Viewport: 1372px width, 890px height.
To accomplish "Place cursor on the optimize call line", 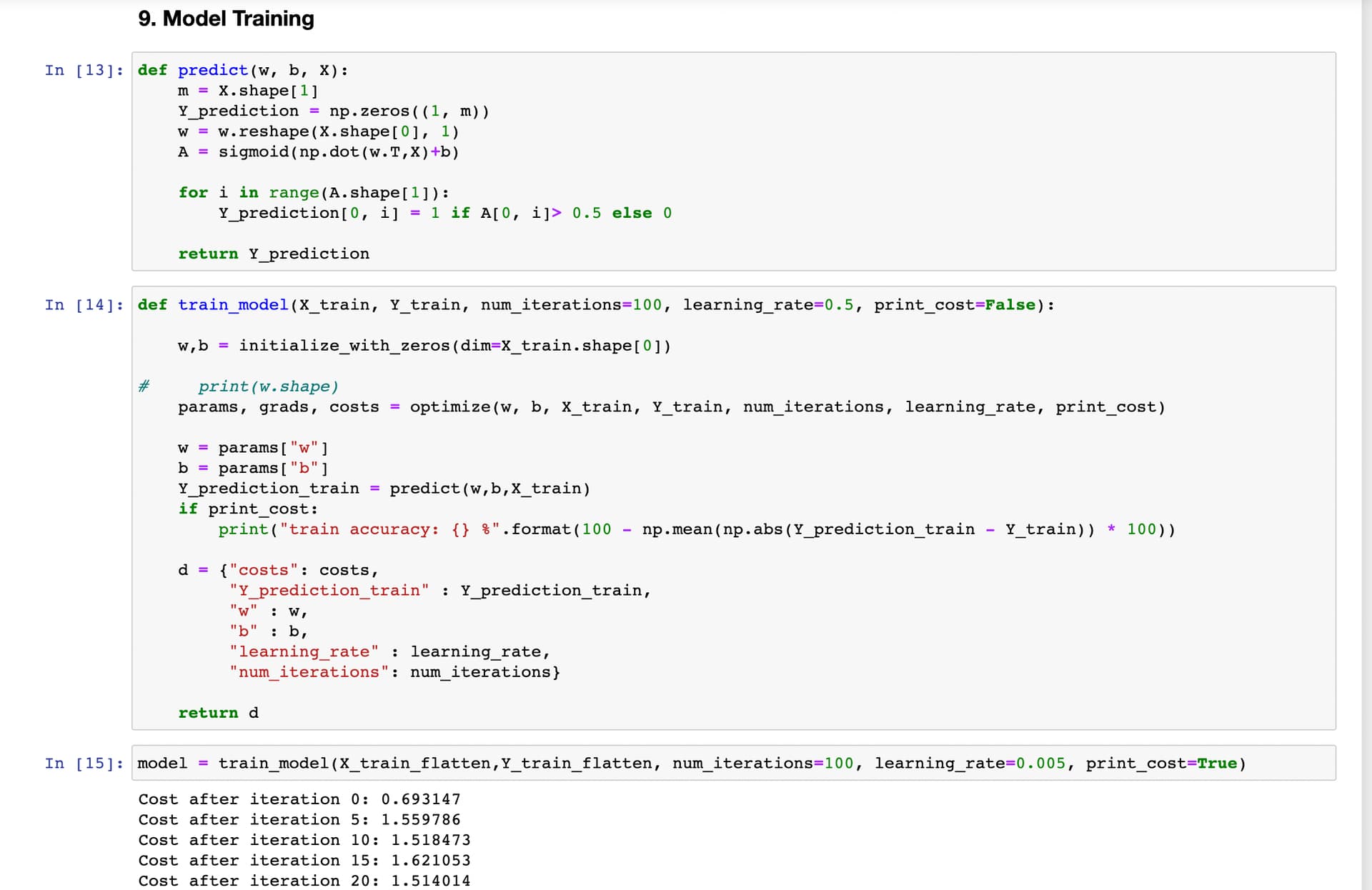I will (x=671, y=407).
